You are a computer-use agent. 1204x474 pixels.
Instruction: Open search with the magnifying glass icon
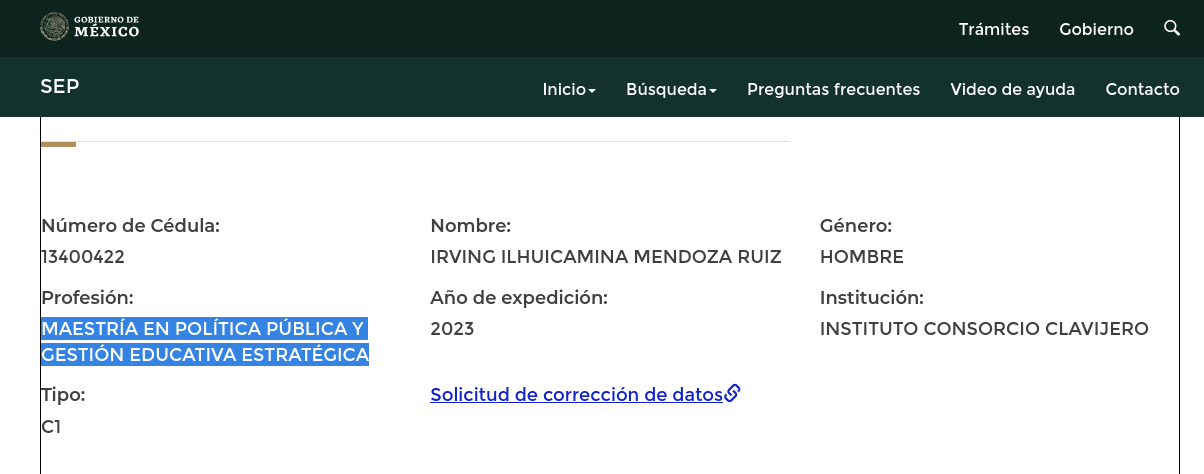[1172, 28]
